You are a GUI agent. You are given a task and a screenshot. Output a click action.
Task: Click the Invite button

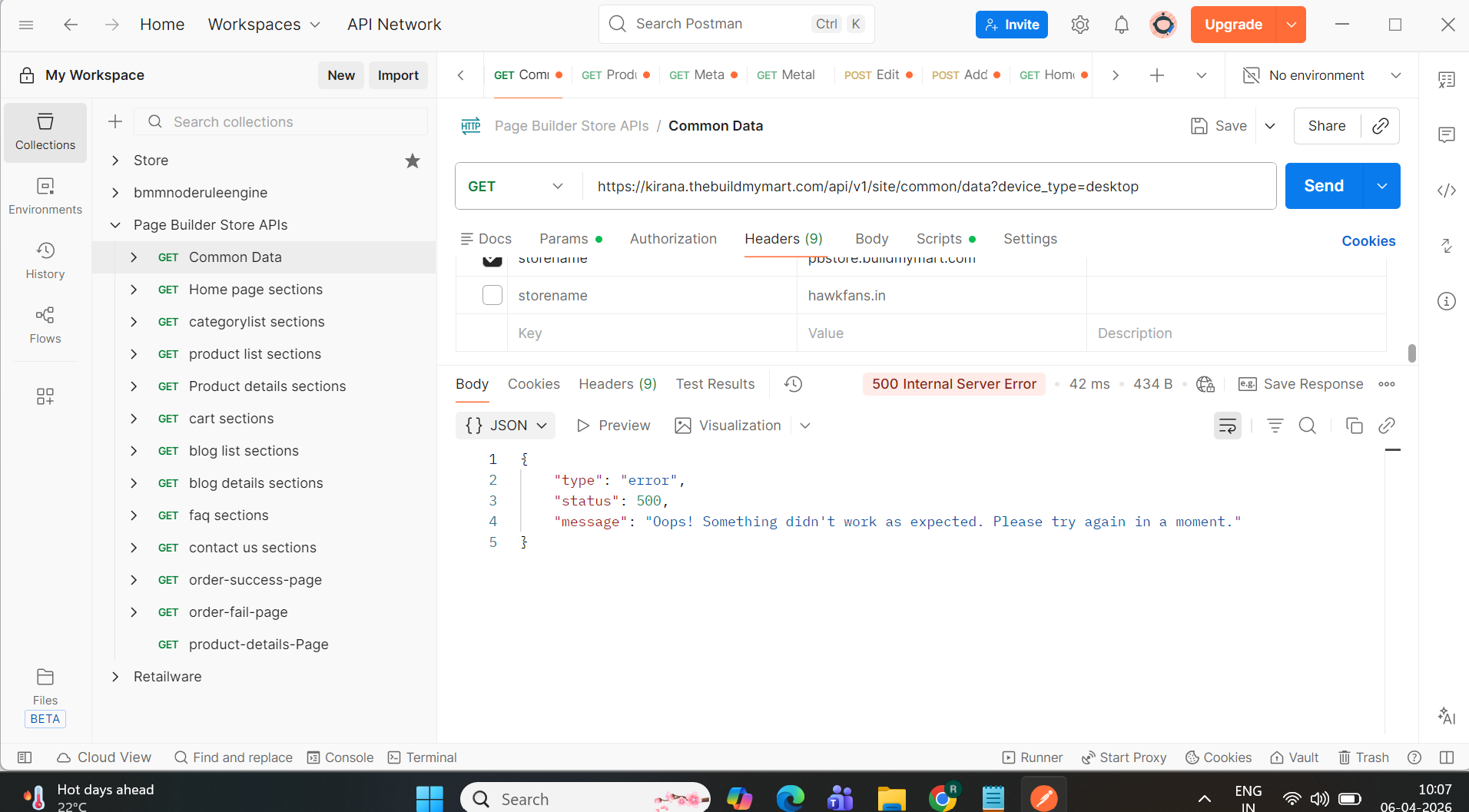(1012, 25)
